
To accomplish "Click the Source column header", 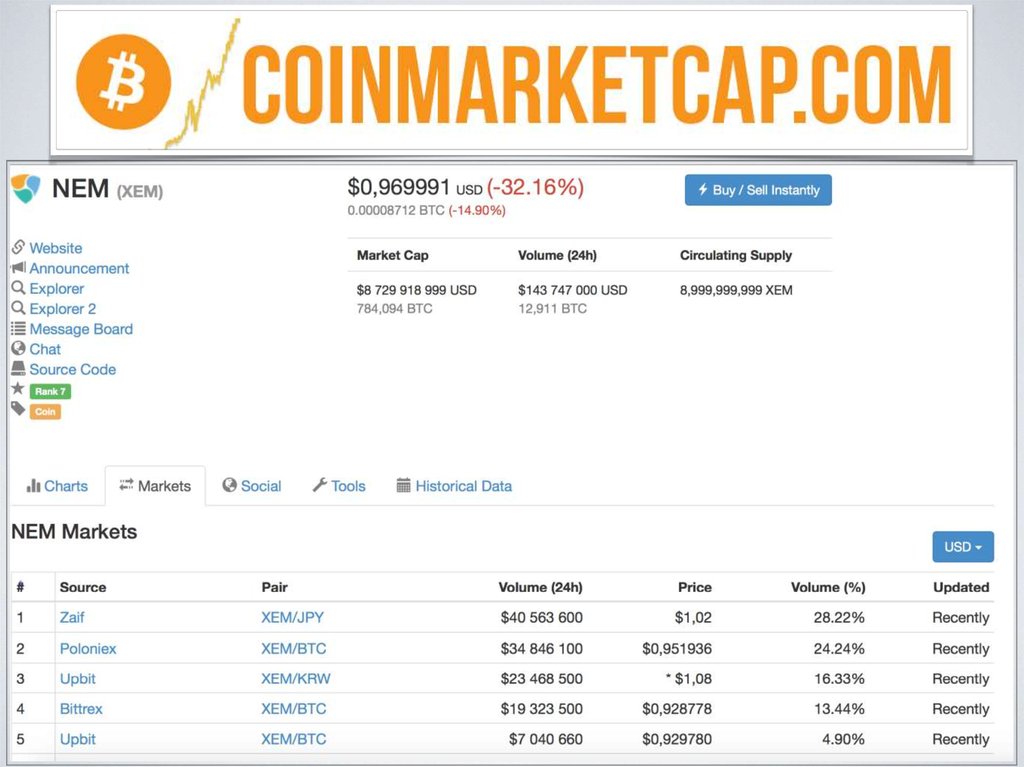I will (x=83, y=587).
